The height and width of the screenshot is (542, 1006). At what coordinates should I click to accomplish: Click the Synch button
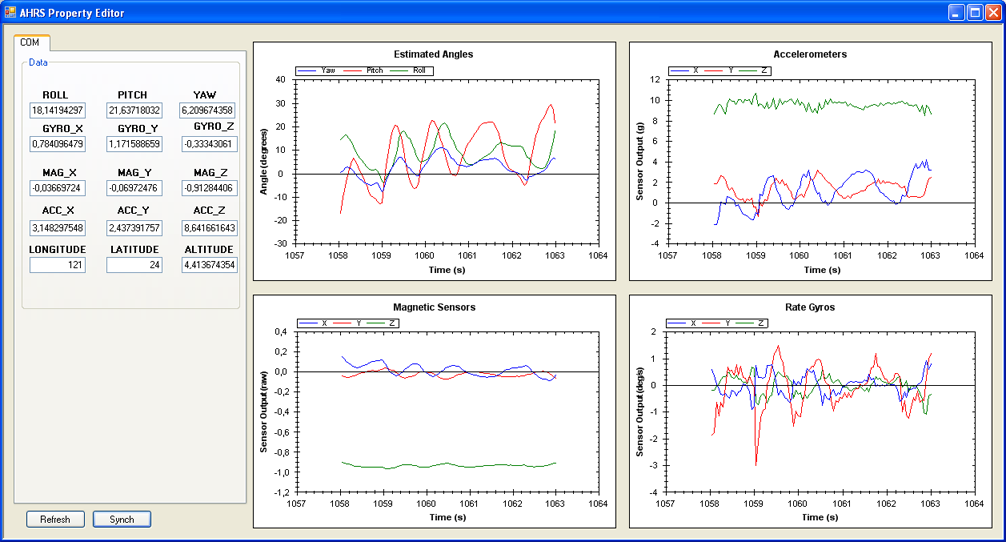[x=122, y=520]
